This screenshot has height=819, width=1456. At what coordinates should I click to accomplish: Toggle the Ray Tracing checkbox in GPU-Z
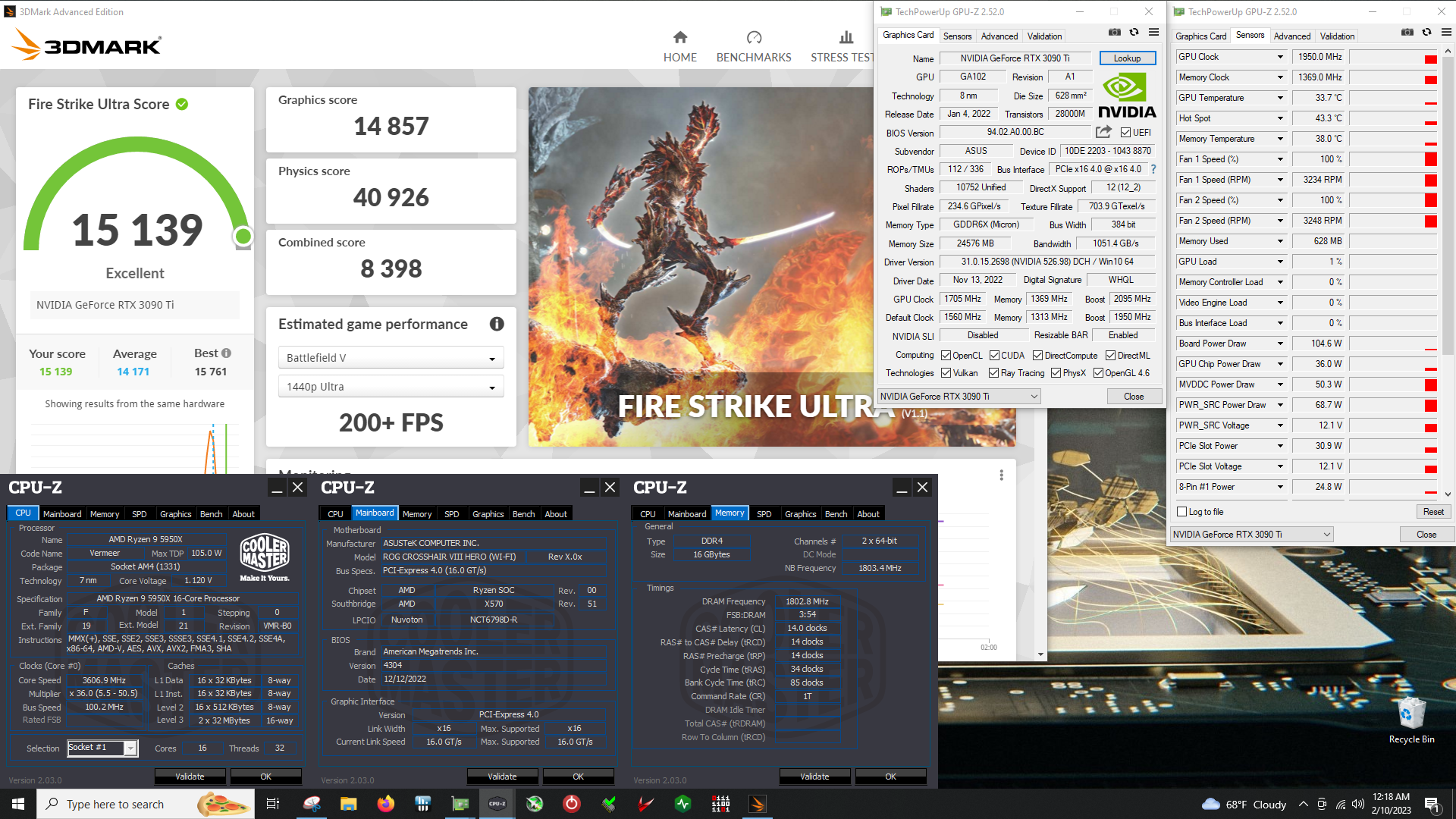pos(993,373)
